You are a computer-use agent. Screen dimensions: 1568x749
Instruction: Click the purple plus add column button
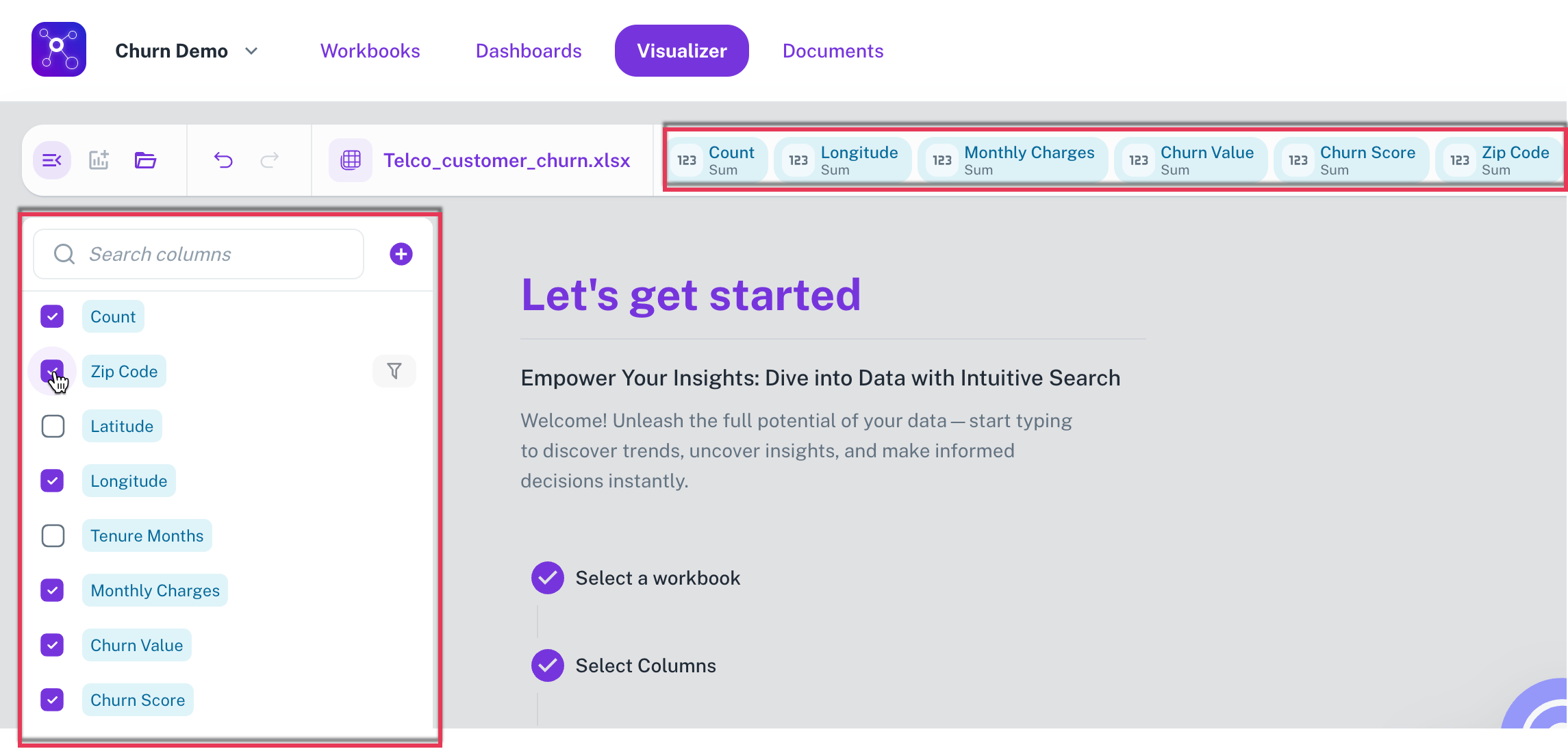[401, 254]
